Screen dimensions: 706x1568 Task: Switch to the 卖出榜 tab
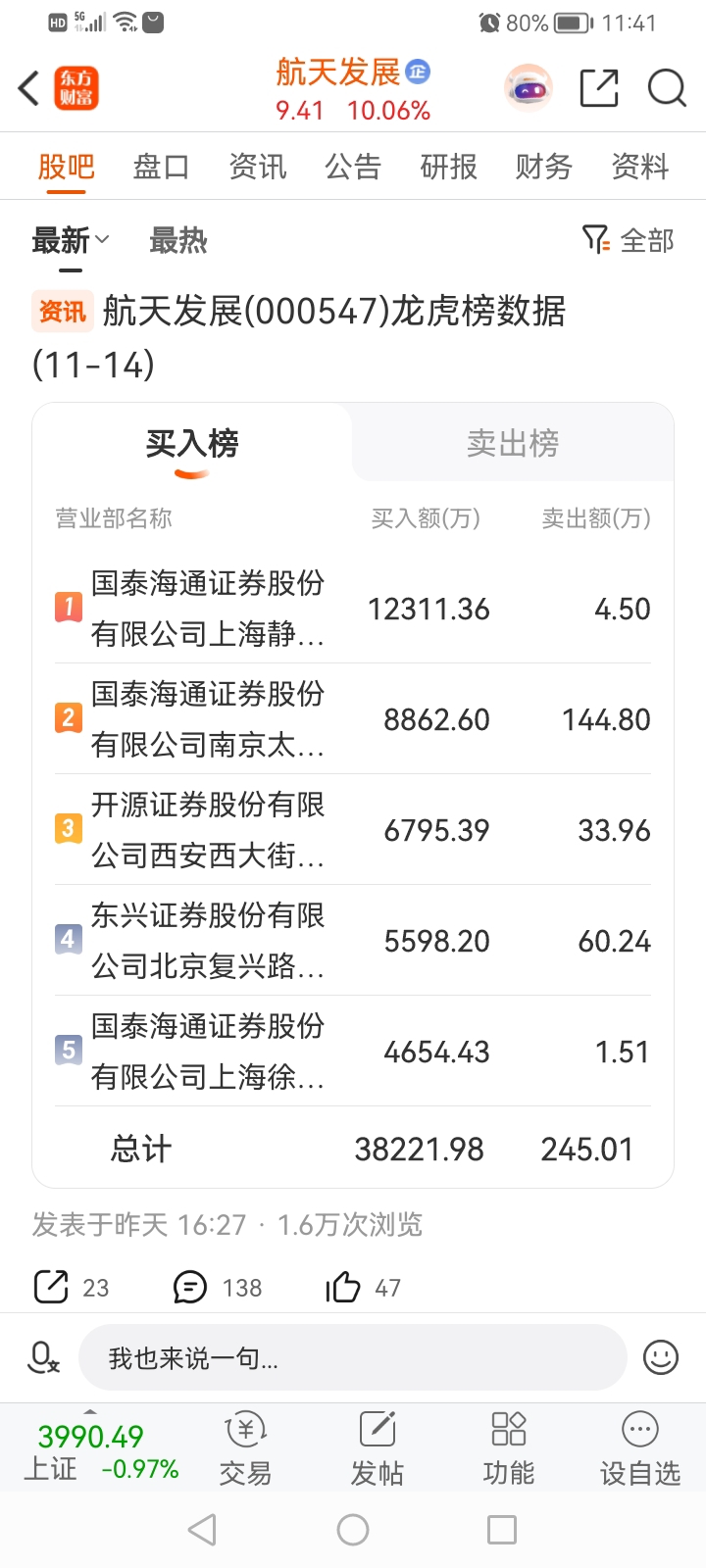tap(513, 443)
